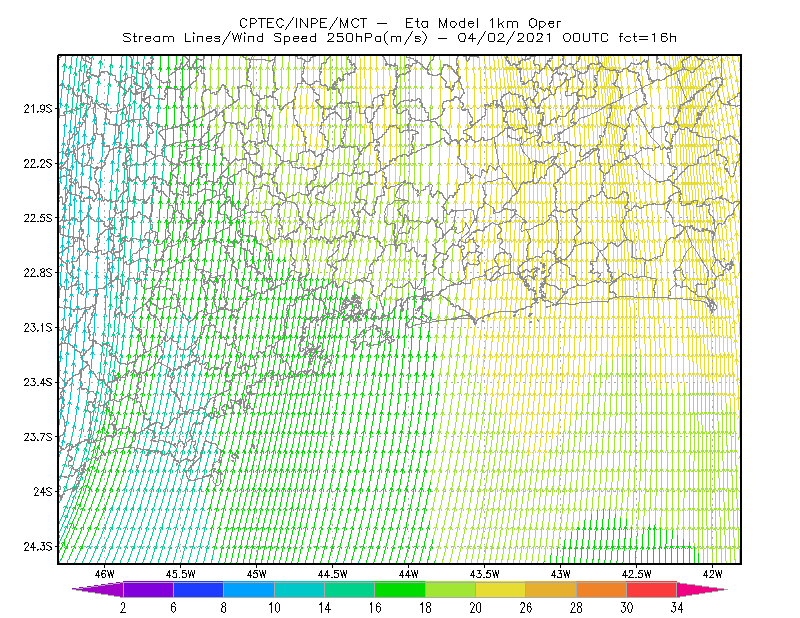The width and height of the screenshot is (800, 618).
Task: Click the yellow 20-26 colorbar segment
Action: [501, 589]
